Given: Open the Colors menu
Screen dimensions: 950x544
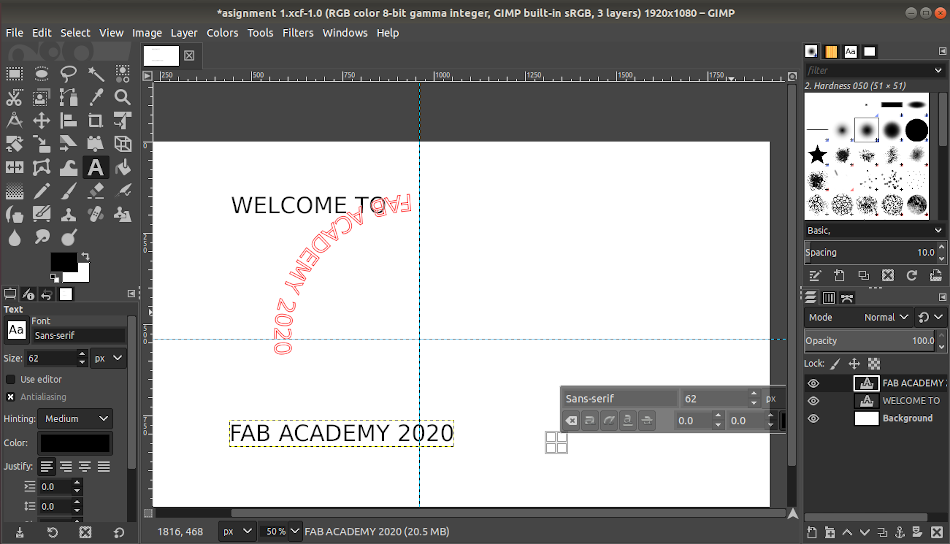Looking at the screenshot, I should (222, 33).
